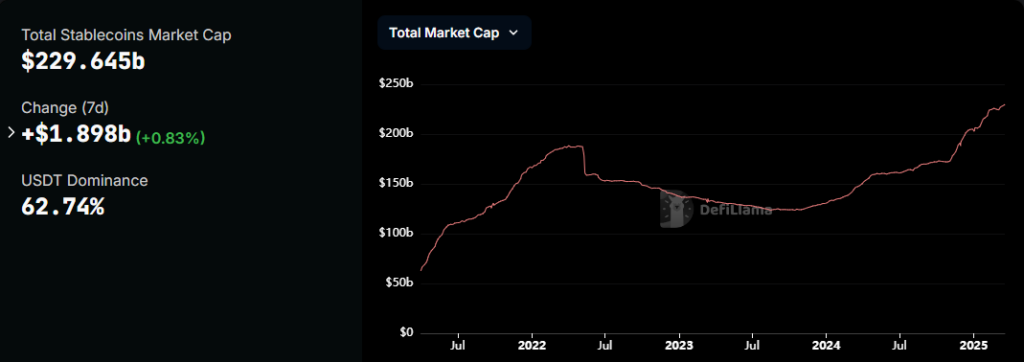This screenshot has width=1024, height=362.
Task: Open the Total Market Cap dropdown
Action: (455, 33)
